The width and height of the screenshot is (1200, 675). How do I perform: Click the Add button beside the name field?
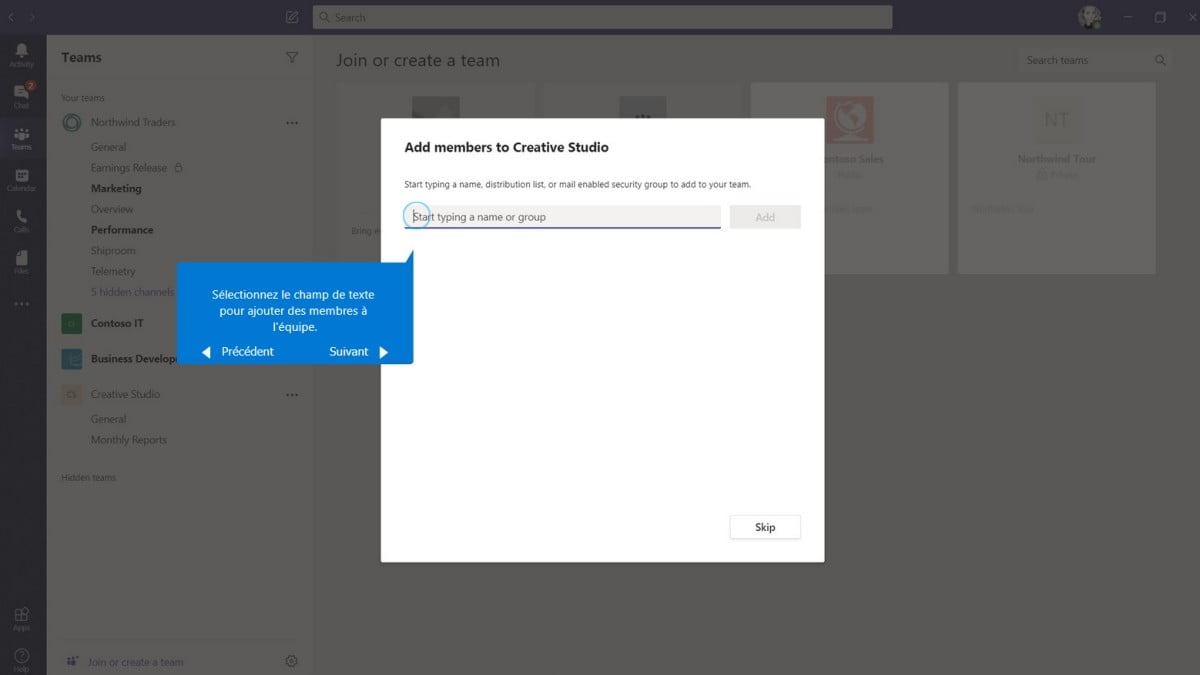tap(765, 217)
